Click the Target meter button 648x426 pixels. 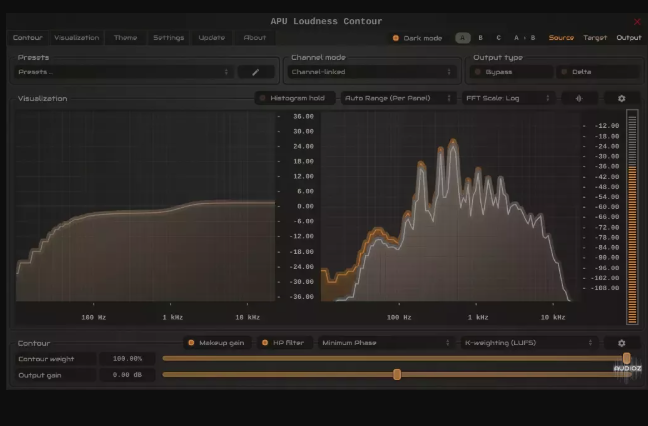tap(595, 38)
